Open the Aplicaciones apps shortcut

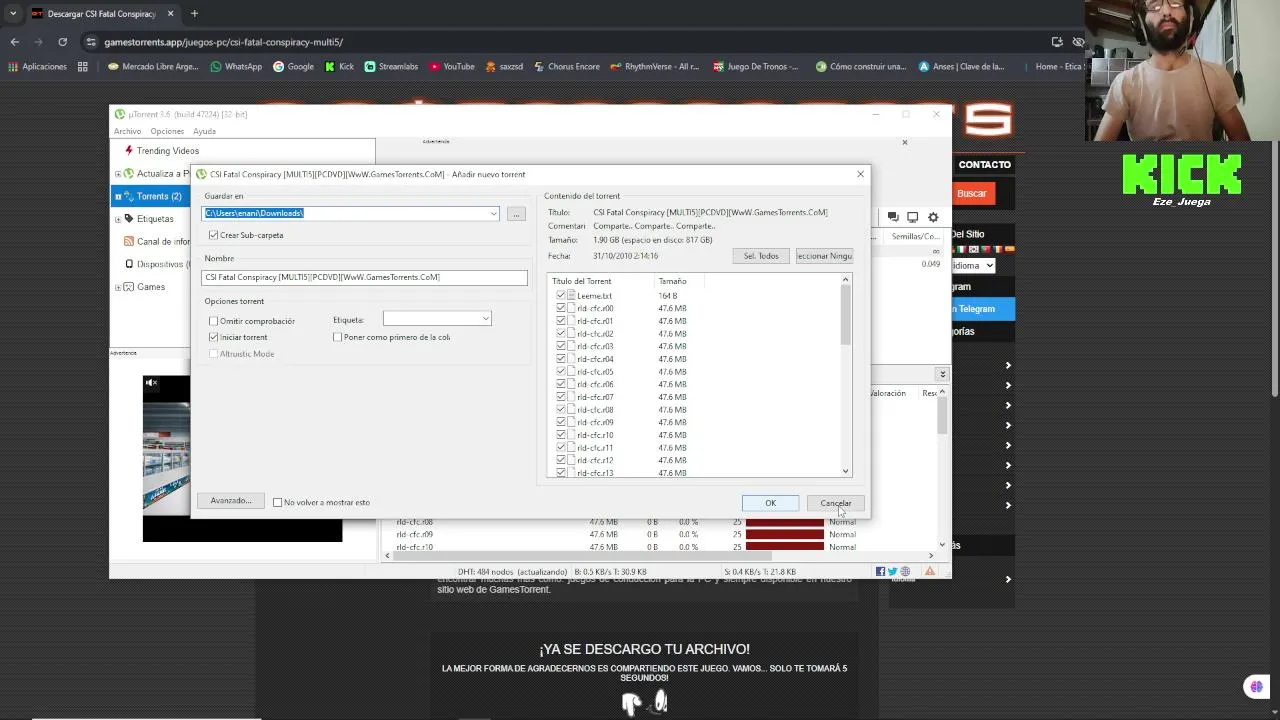pos(37,67)
